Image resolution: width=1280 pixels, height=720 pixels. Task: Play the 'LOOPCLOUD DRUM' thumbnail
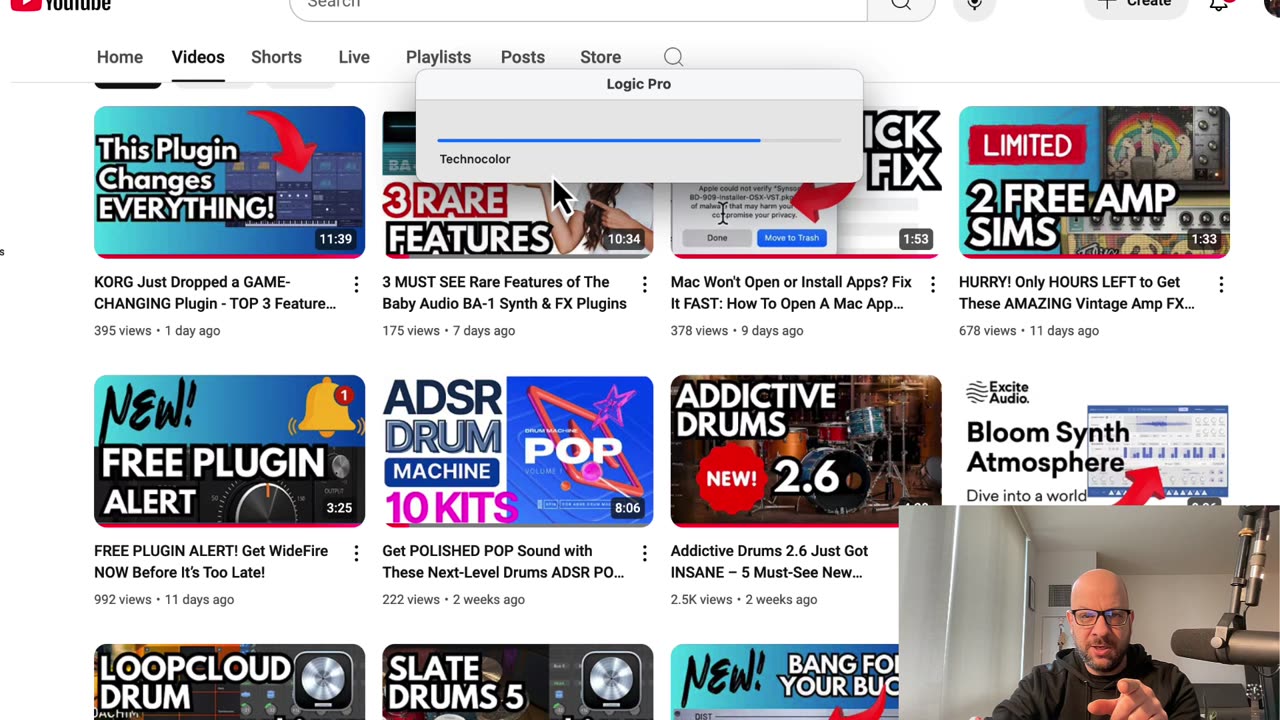(229, 682)
